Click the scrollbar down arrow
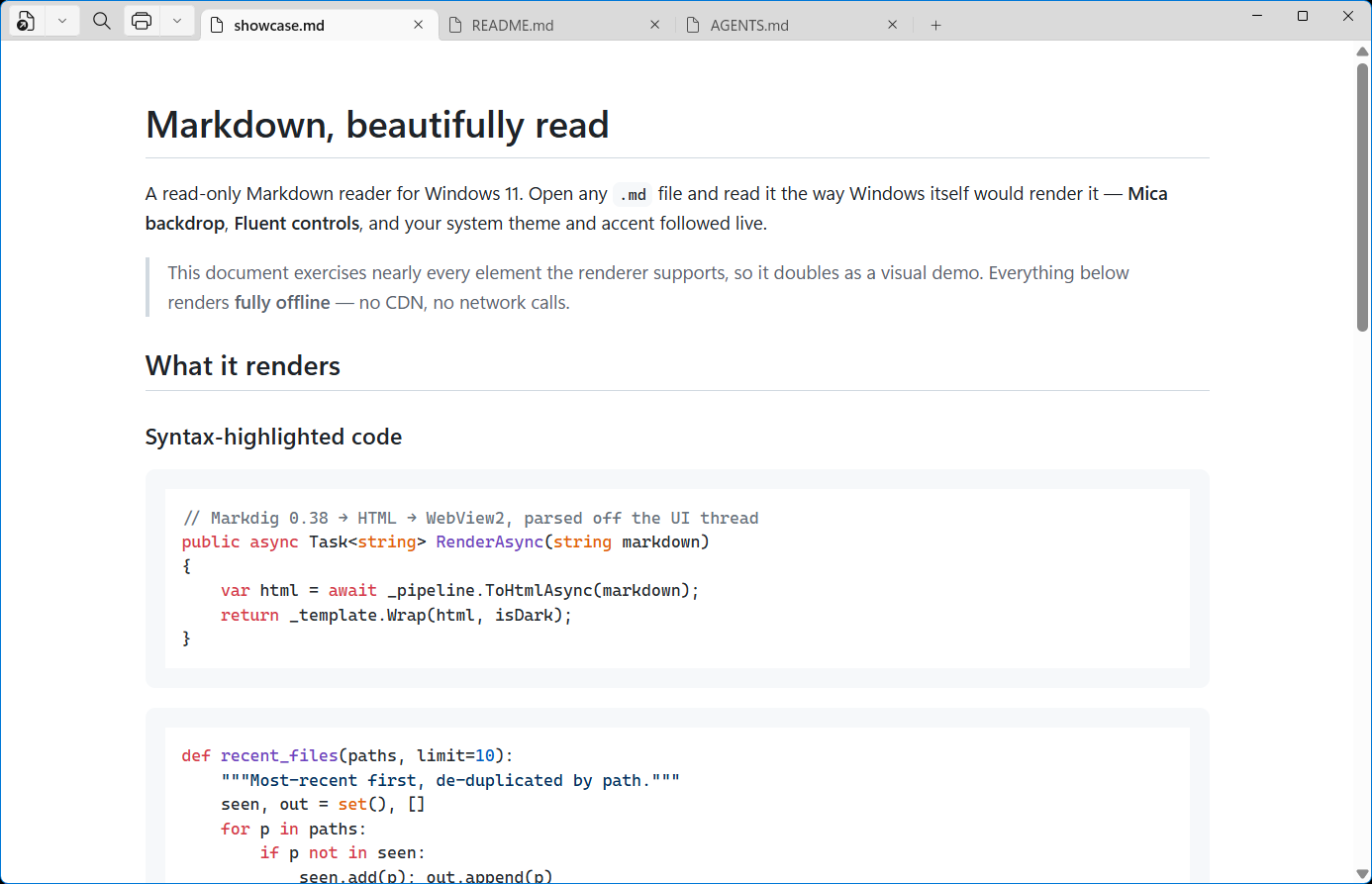1372x884 pixels. [1363, 874]
